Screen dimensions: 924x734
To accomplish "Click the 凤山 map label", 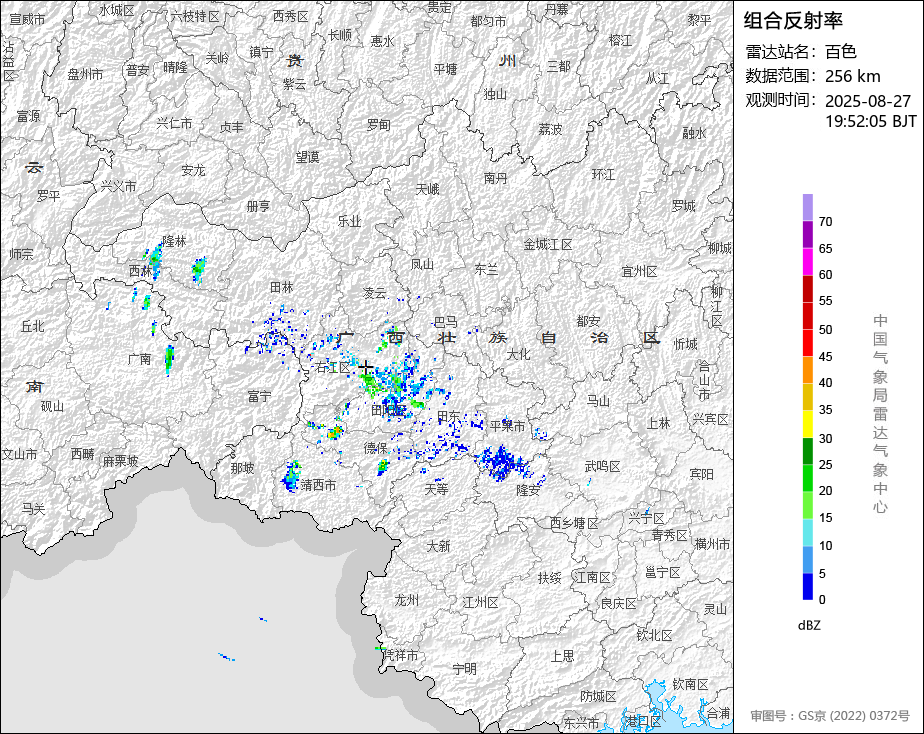I will 422,264.
